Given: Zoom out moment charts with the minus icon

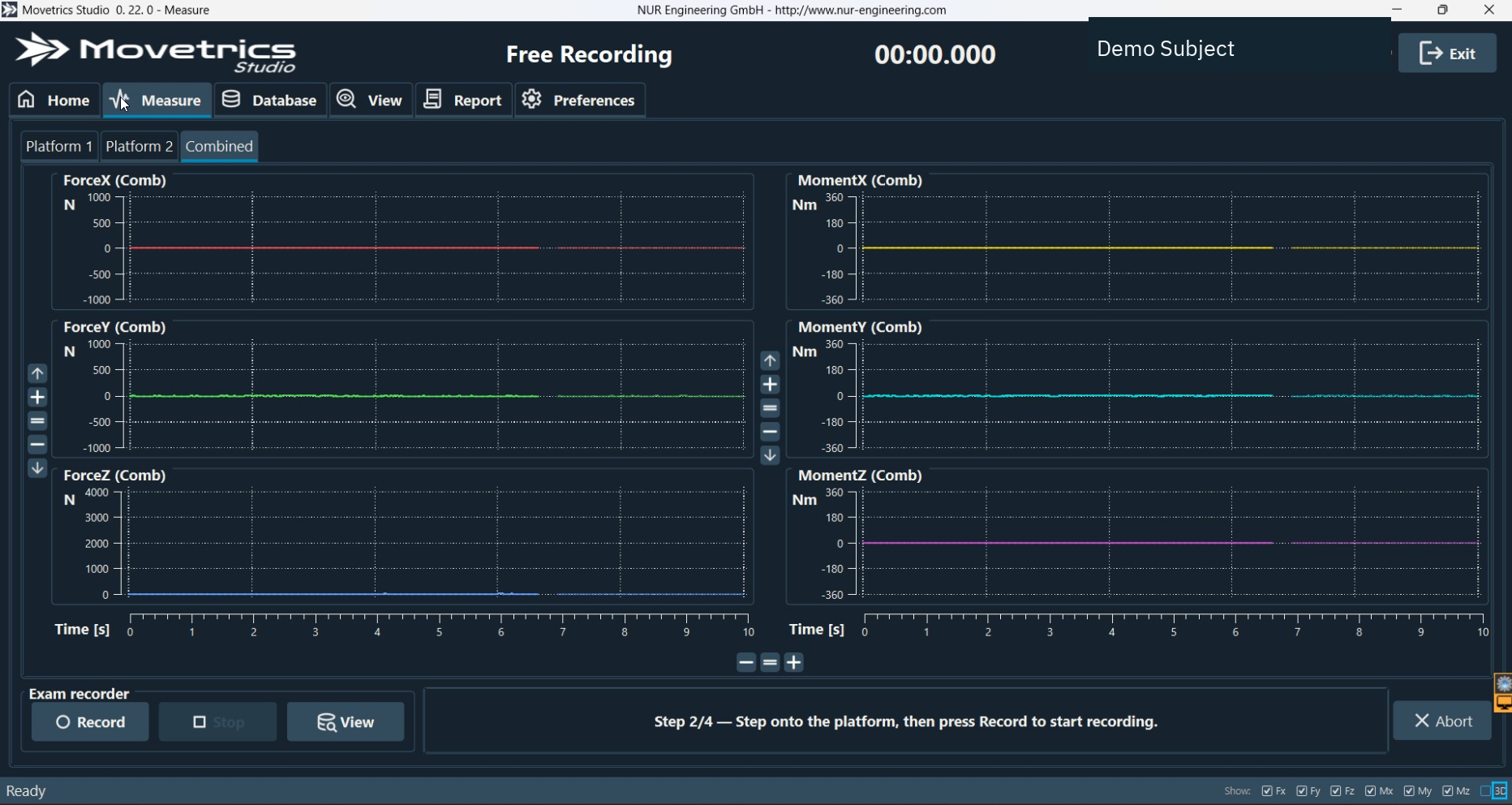Looking at the screenshot, I should click(x=770, y=432).
